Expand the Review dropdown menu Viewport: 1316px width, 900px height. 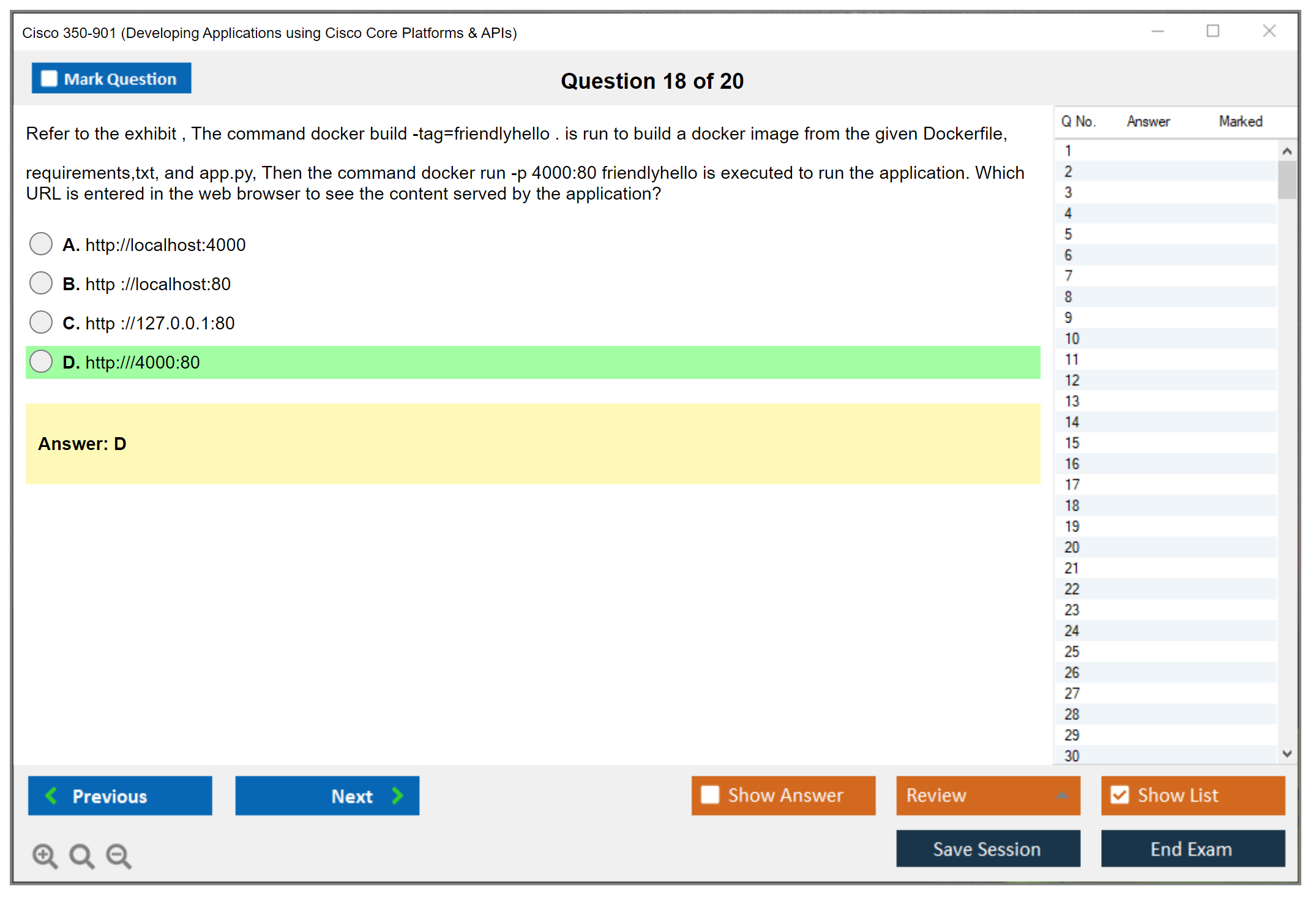point(1063,795)
